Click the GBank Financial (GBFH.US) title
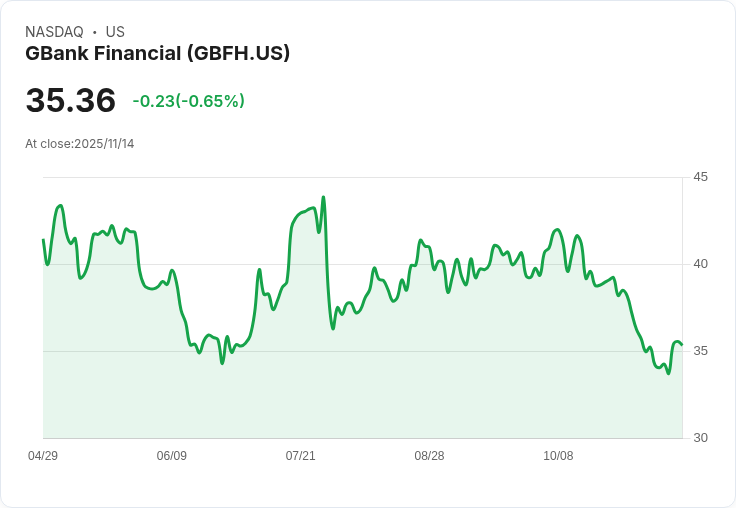Viewport: 736px width, 508px height. [157, 54]
